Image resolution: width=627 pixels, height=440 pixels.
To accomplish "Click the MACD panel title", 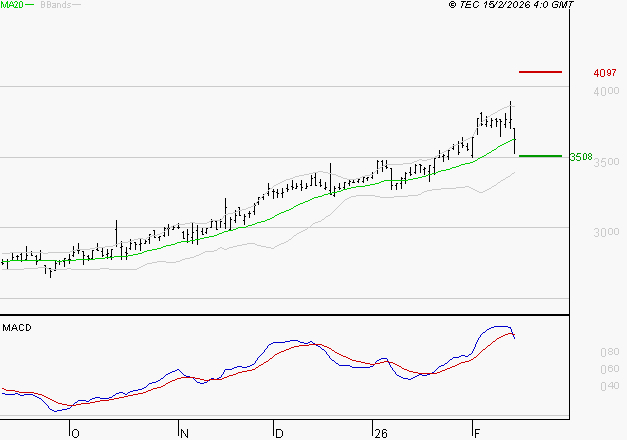I will [17, 328].
